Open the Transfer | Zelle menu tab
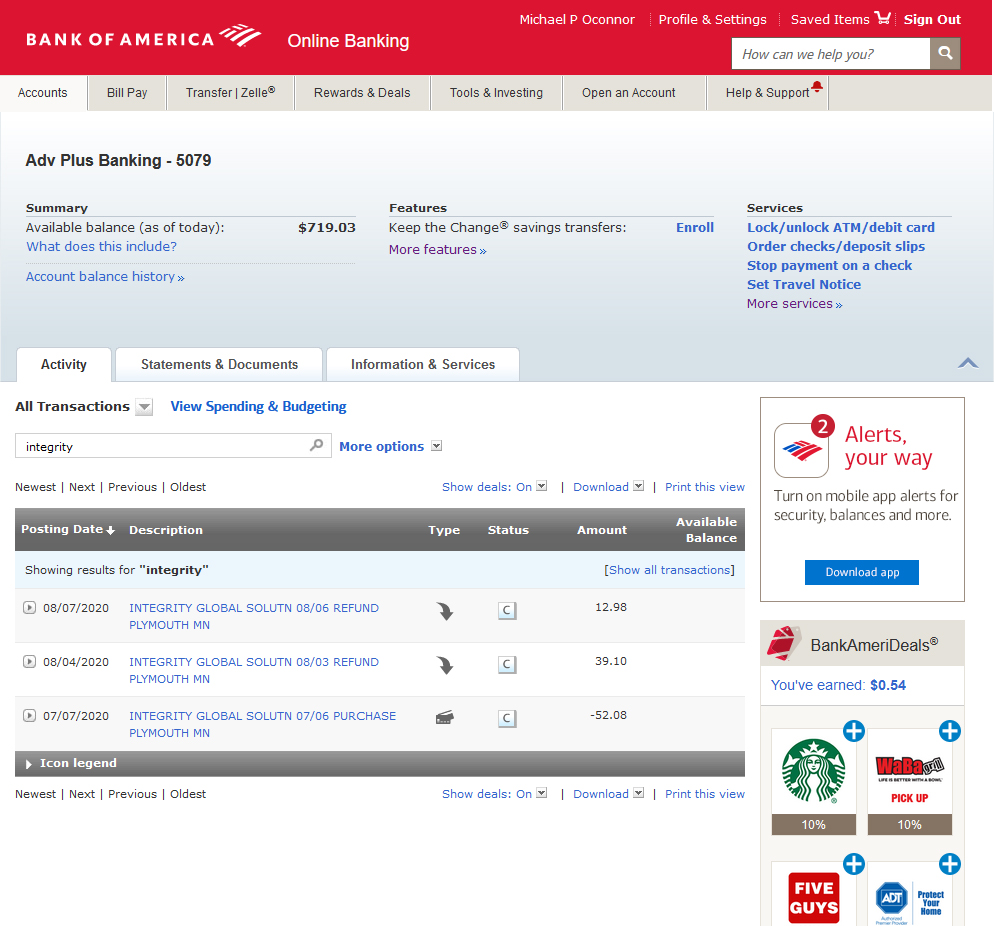The image size is (994, 926). [230, 93]
